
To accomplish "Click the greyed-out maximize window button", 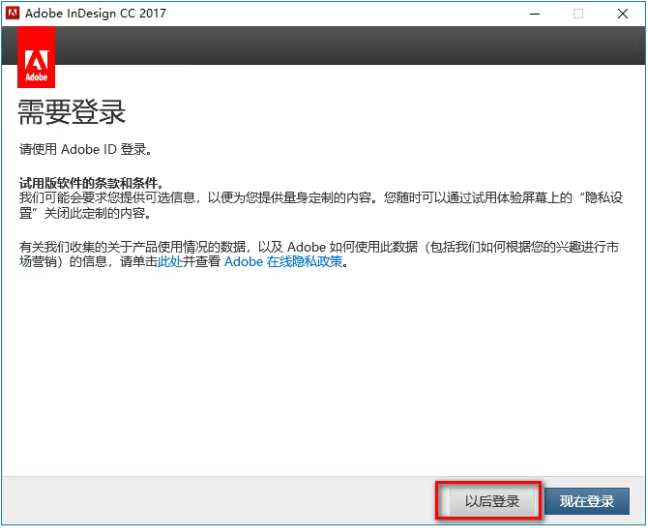I will [x=578, y=14].
